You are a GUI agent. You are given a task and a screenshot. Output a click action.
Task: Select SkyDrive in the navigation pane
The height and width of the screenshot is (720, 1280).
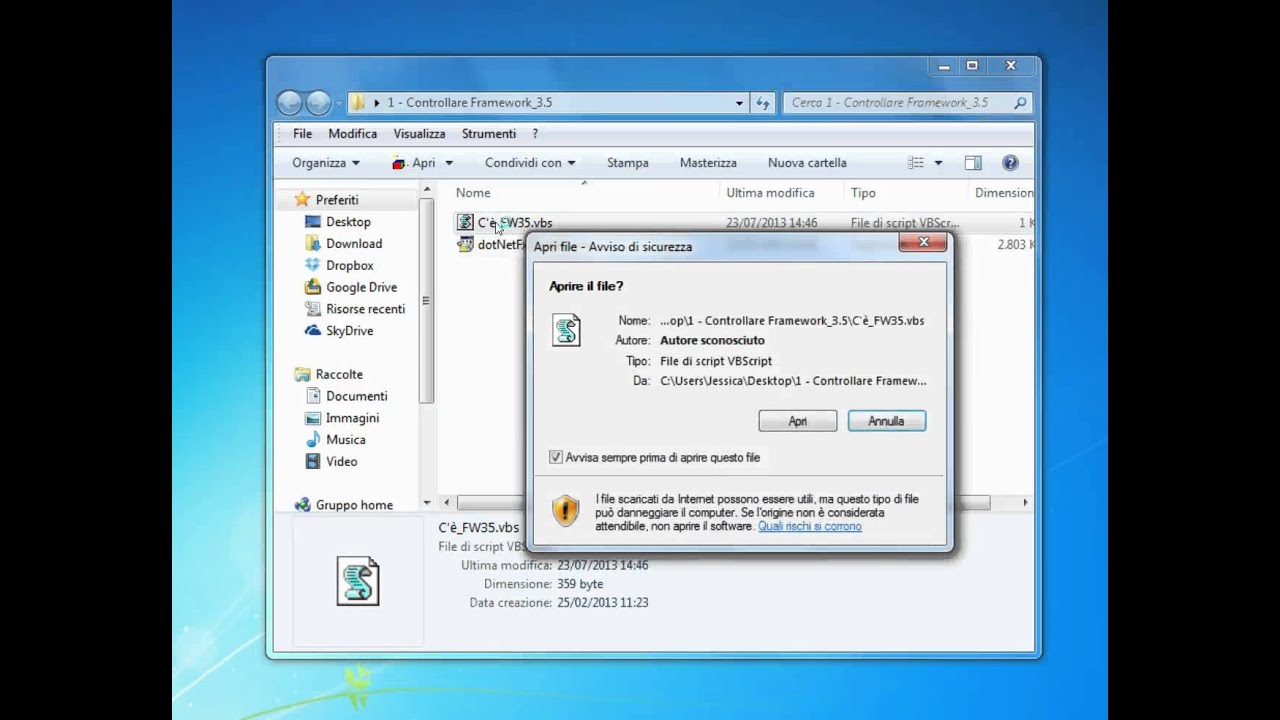(349, 331)
